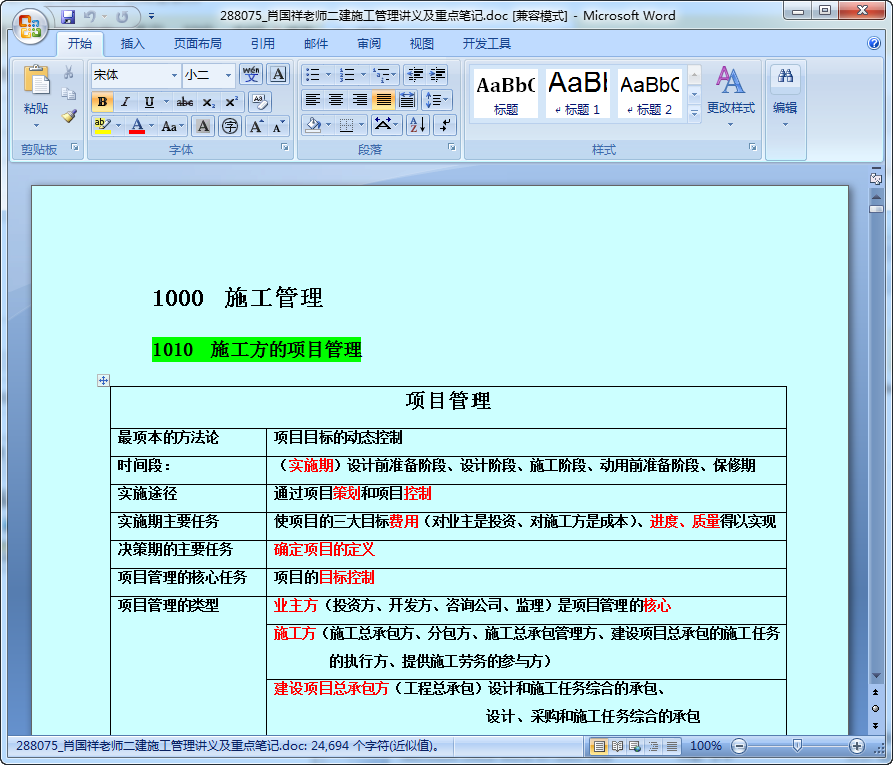Open the View tab
893x765 pixels.
pyautogui.click(x=422, y=44)
